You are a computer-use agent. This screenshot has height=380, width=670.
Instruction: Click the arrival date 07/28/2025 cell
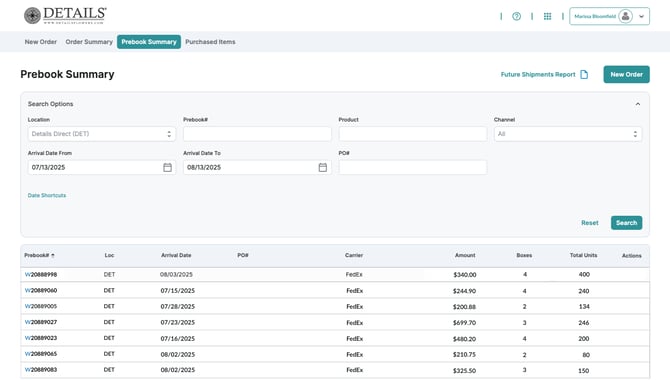pos(178,306)
